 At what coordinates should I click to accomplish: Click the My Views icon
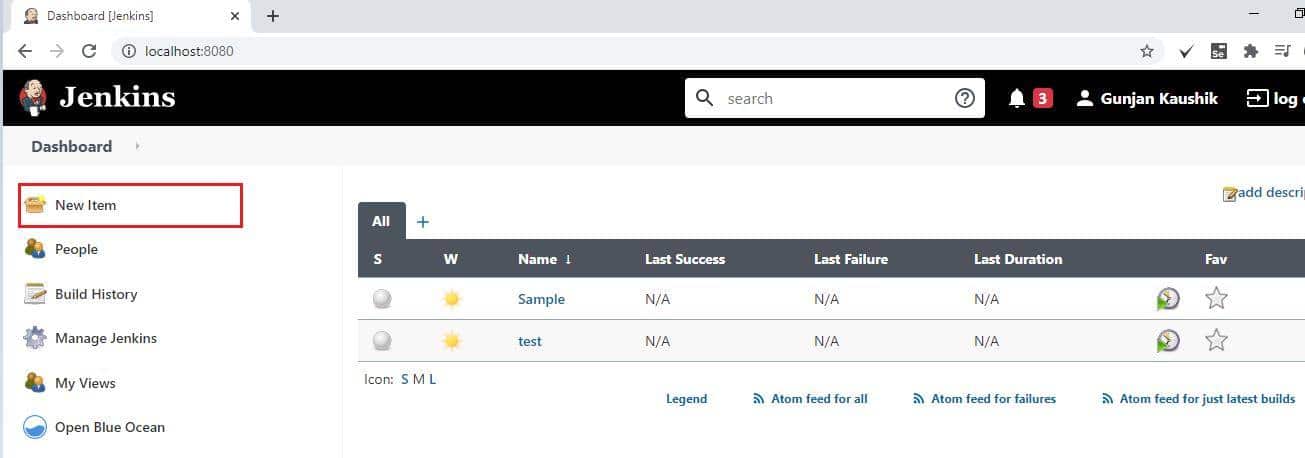[x=35, y=383]
